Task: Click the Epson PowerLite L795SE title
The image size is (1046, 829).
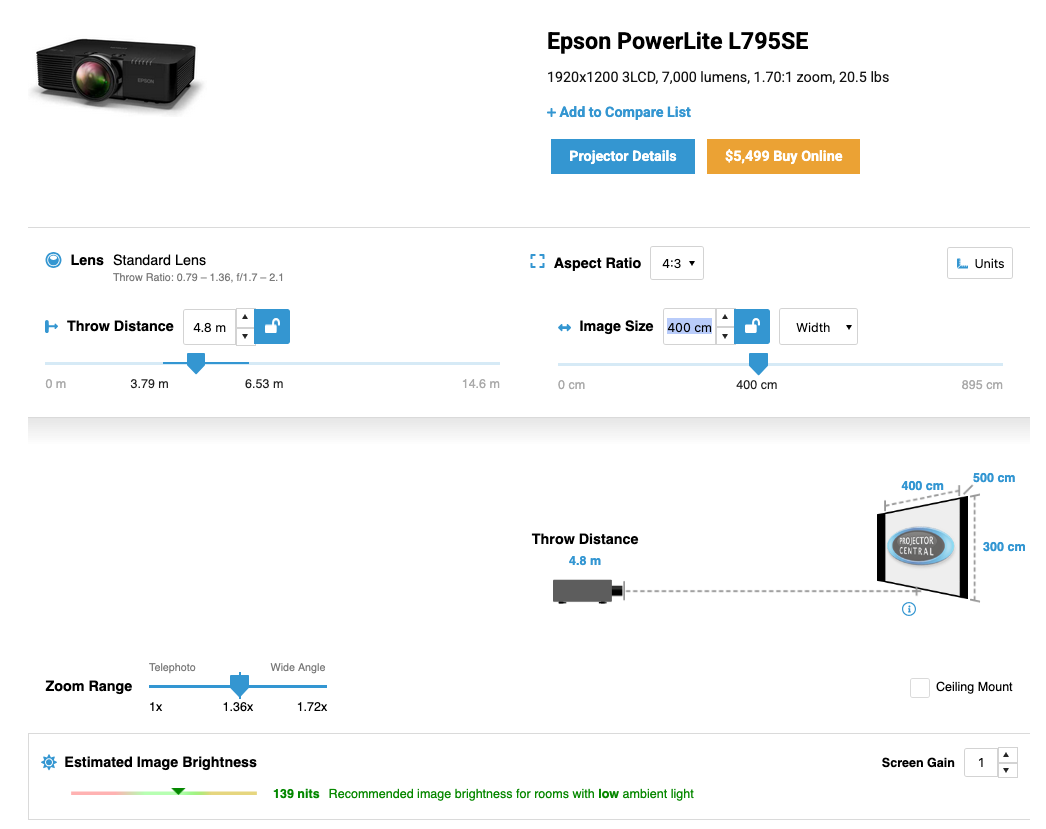Action: 677,41
